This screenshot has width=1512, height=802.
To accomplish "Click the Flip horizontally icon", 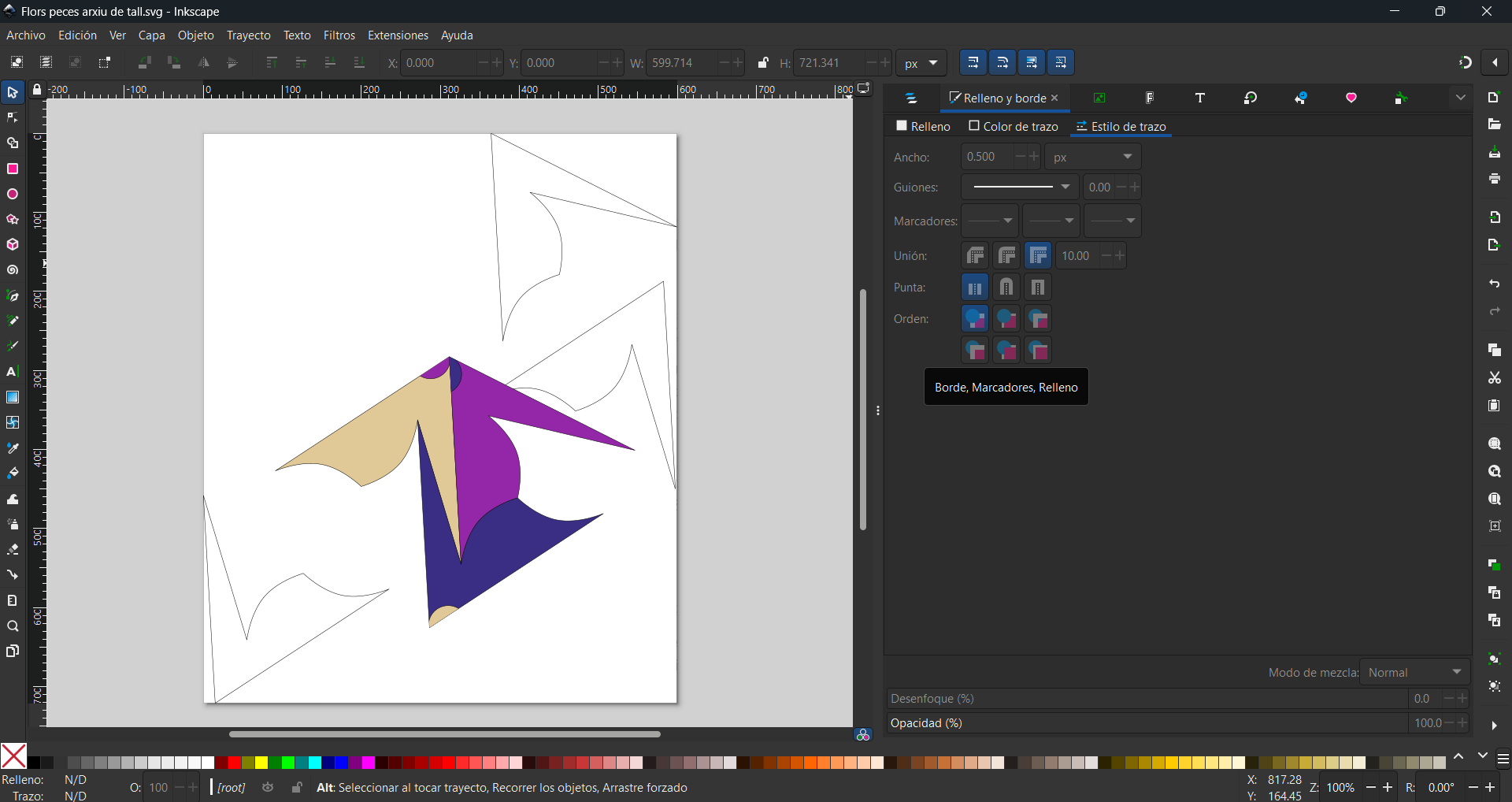I will coord(203,63).
